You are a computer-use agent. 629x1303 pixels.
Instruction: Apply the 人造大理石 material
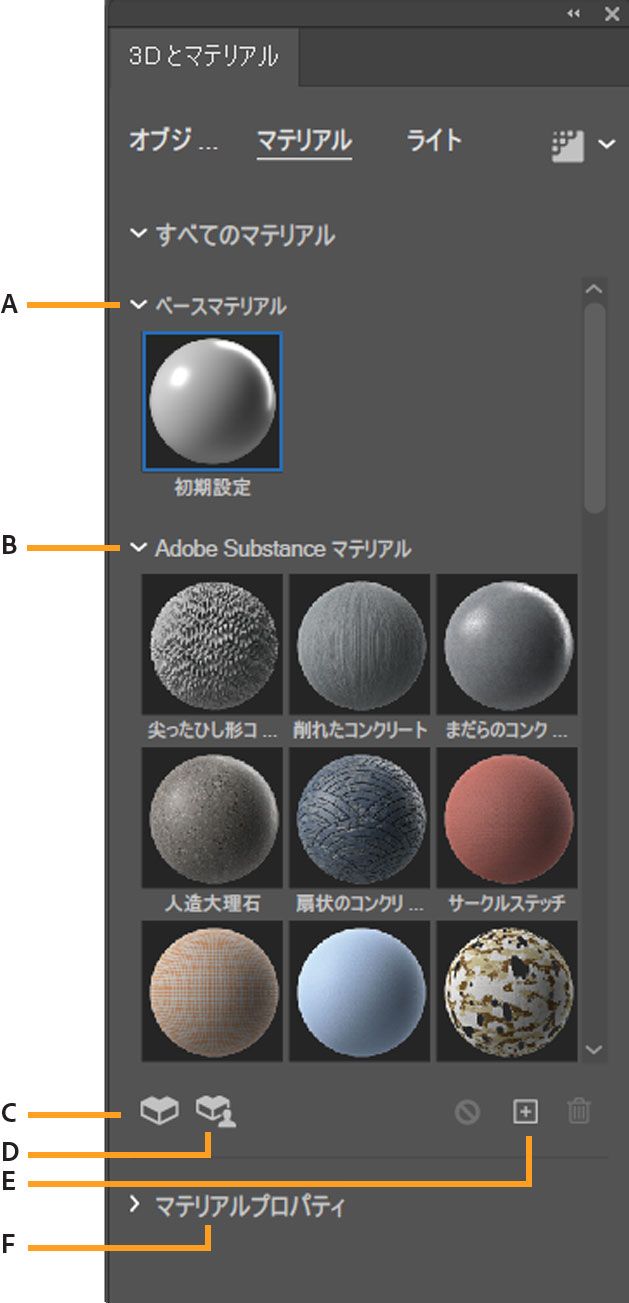click(x=212, y=817)
